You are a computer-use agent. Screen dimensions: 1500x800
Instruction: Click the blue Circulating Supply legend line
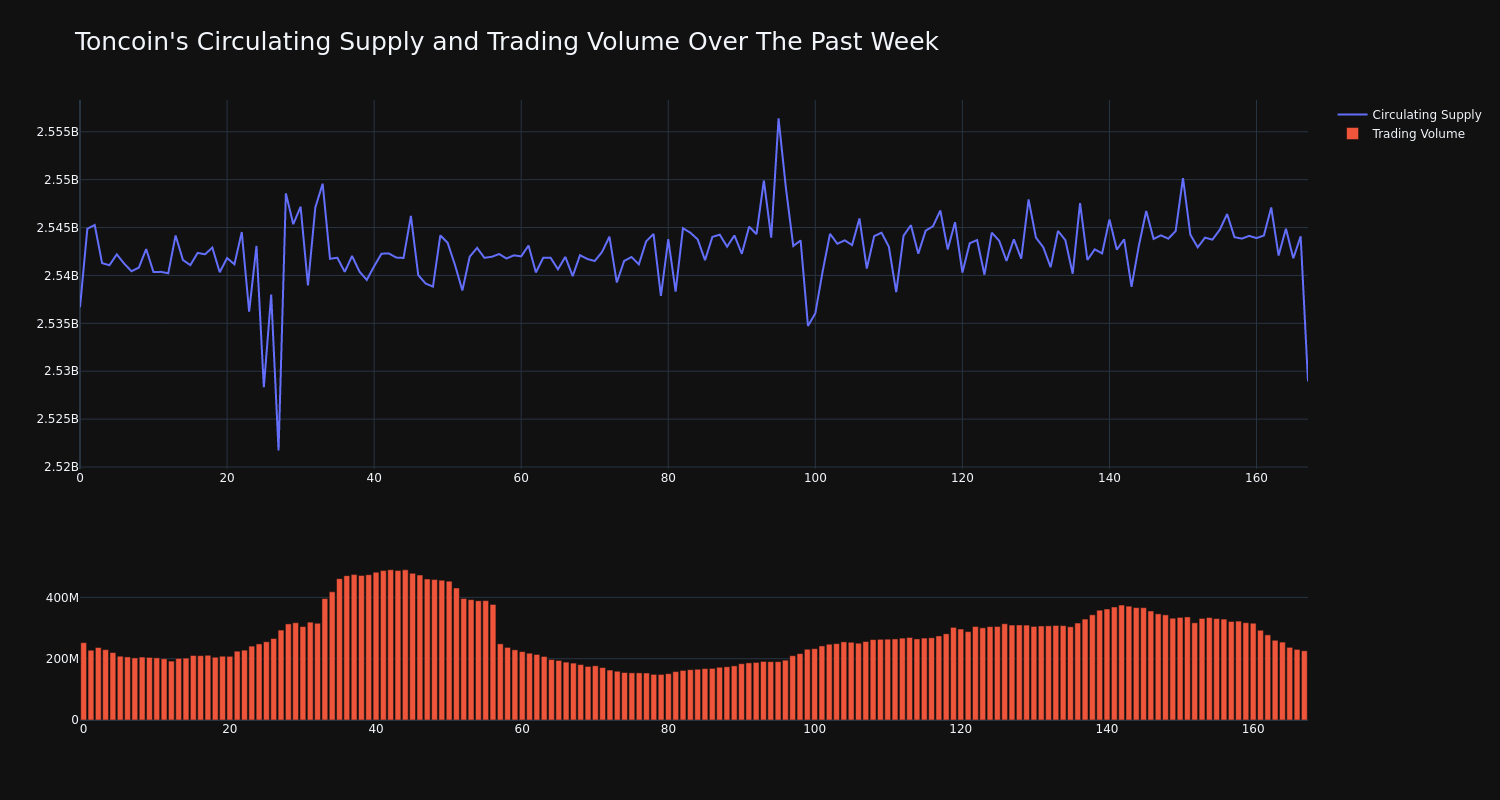[x=1352, y=115]
